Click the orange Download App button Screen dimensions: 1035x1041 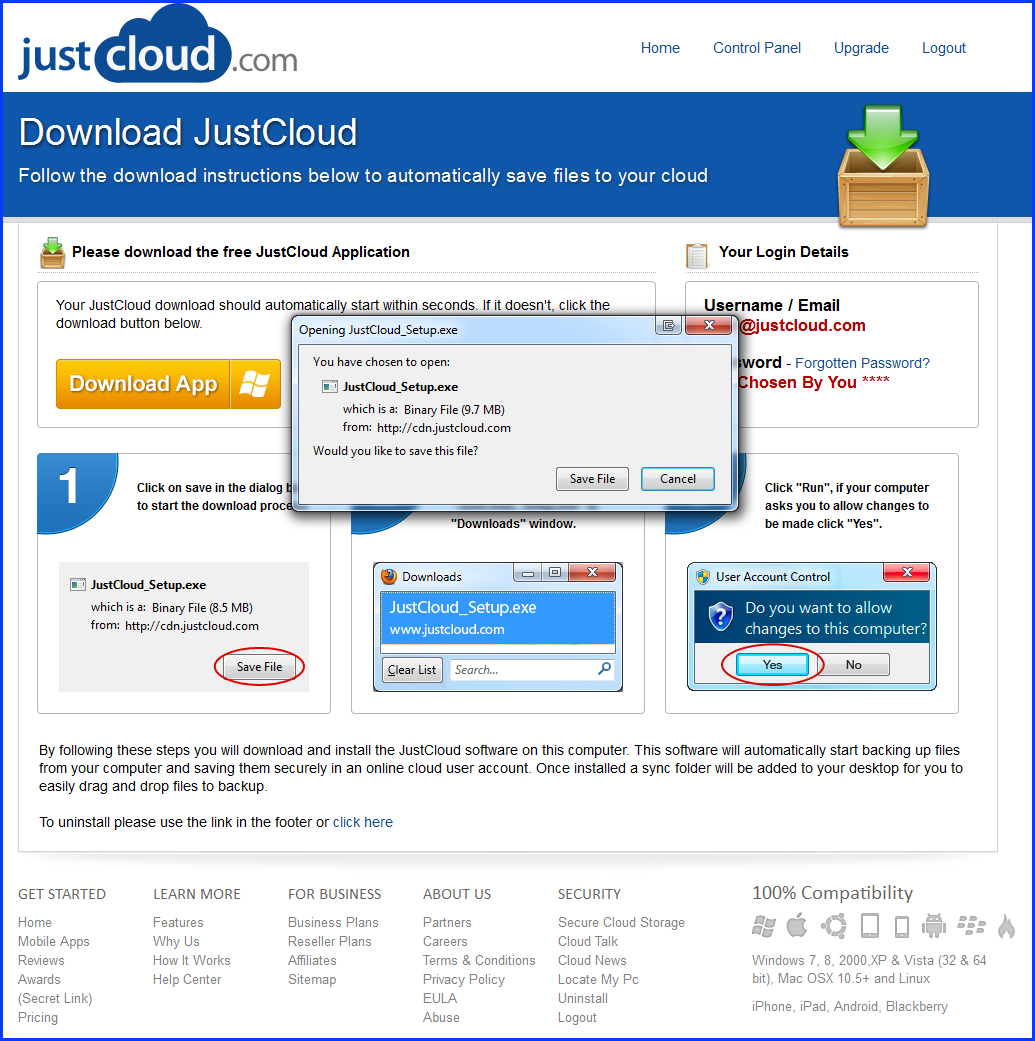(169, 384)
